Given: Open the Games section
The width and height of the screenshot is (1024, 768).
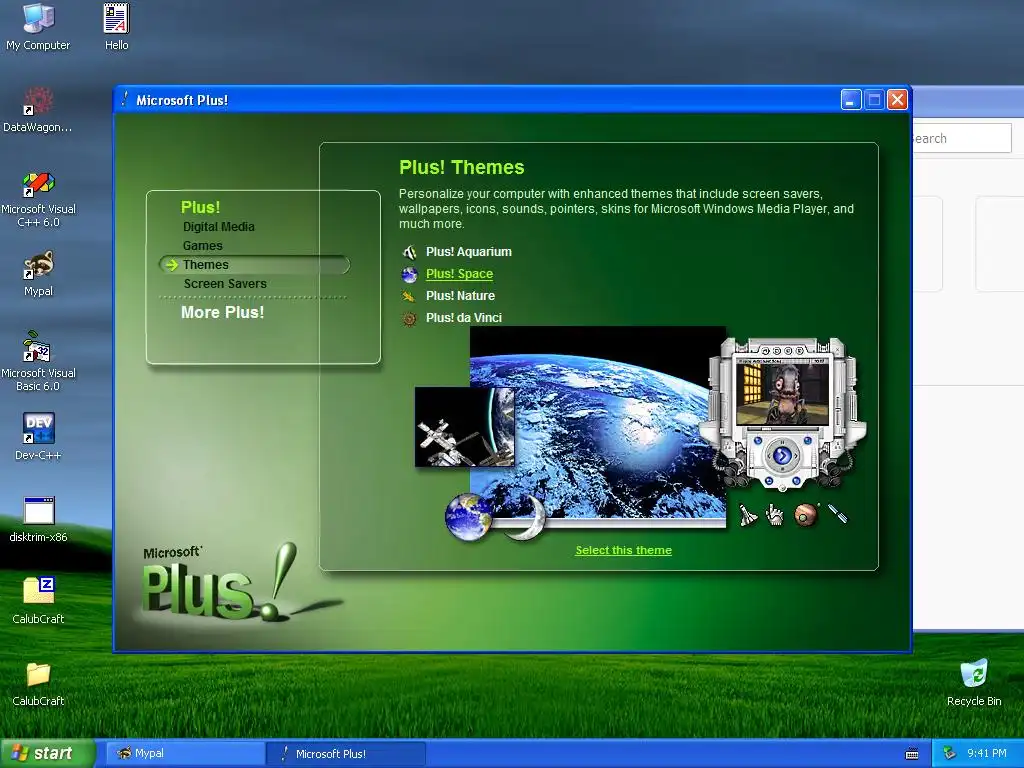Looking at the screenshot, I should (x=202, y=246).
